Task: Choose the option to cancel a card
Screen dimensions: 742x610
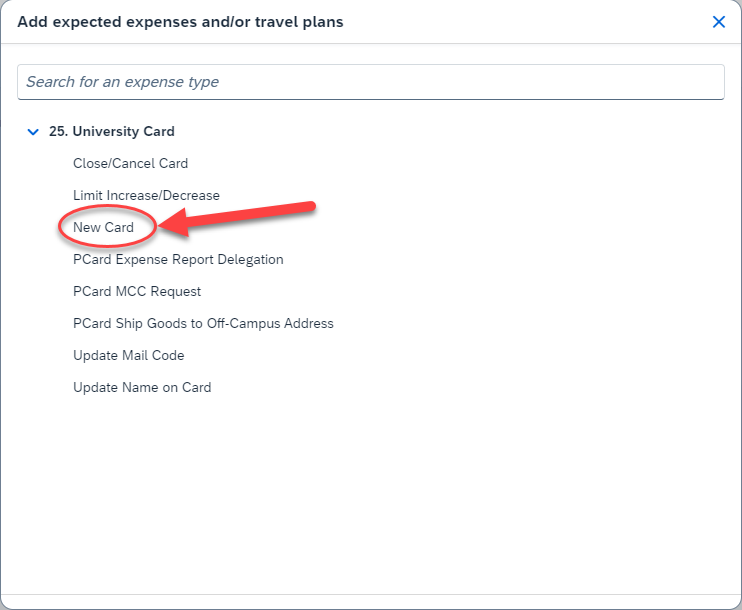Action: [x=130, y=163]
